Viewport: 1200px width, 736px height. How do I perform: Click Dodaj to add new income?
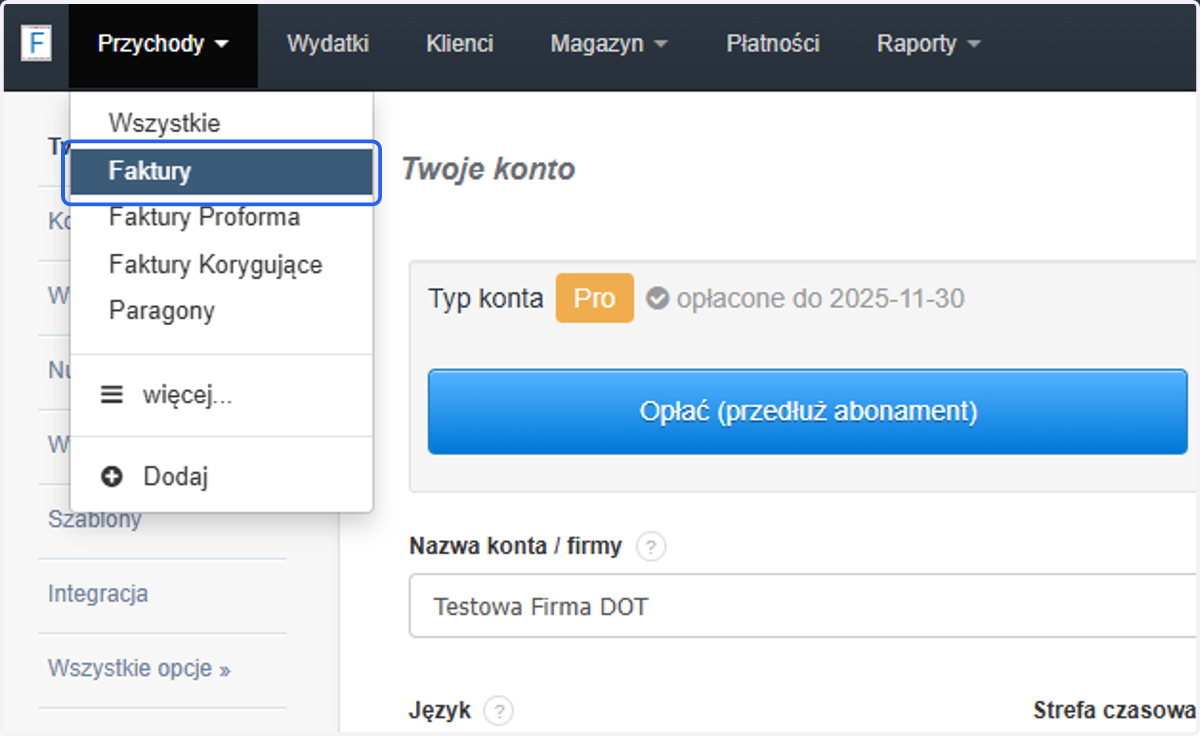(x=222, y=477)
